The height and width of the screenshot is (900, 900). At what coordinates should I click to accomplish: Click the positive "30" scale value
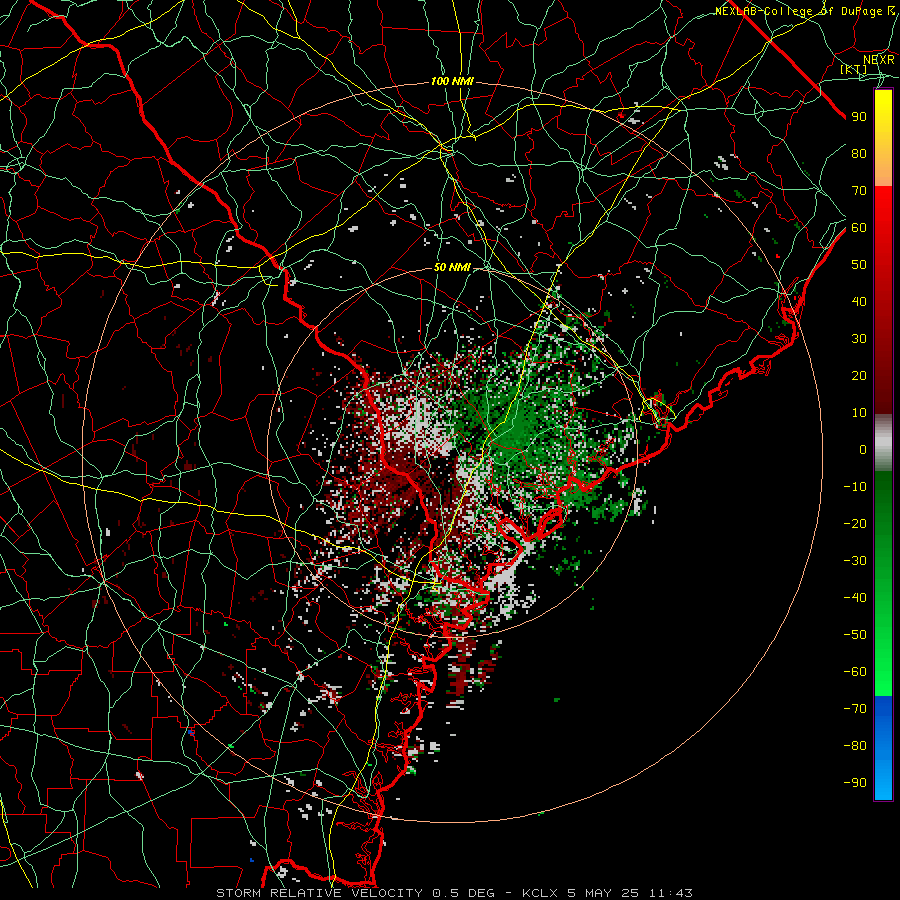pyautogui.click(x=859, y=339)
